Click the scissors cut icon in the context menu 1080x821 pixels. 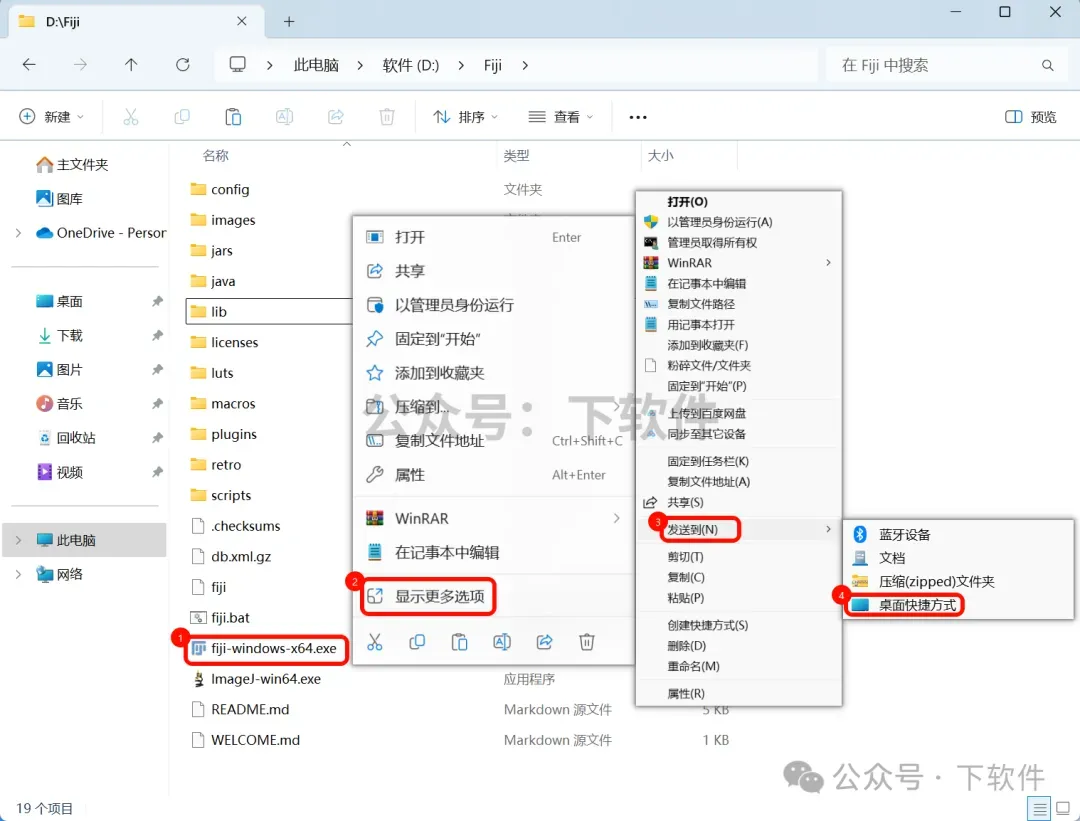click(375, 643)
